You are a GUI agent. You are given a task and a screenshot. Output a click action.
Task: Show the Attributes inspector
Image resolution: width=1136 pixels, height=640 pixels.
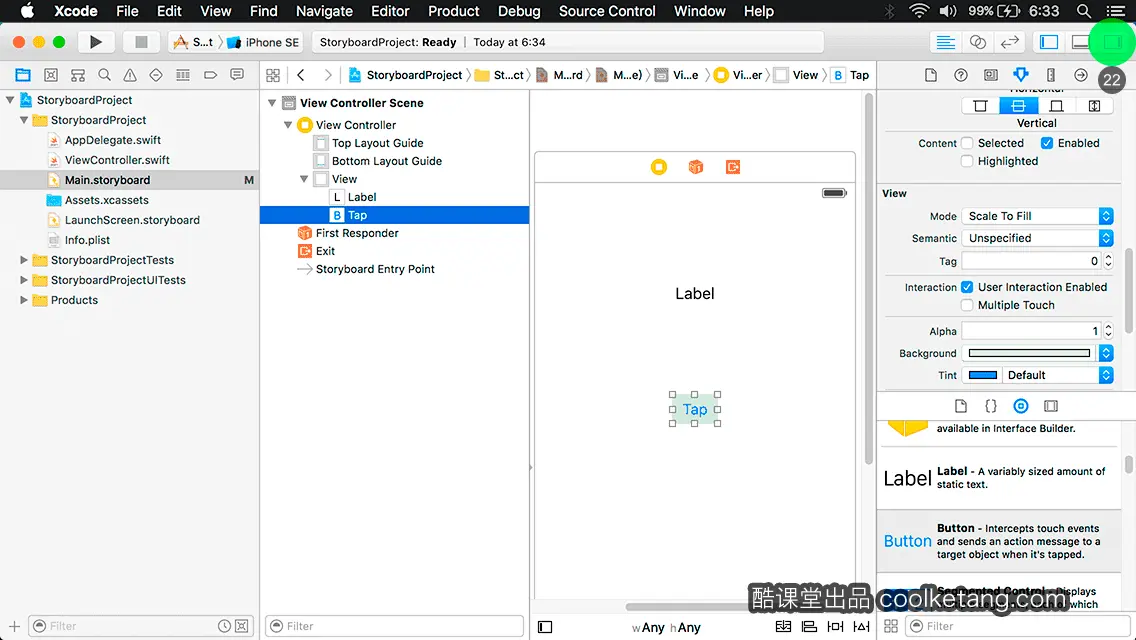(x=1021, y=75)
